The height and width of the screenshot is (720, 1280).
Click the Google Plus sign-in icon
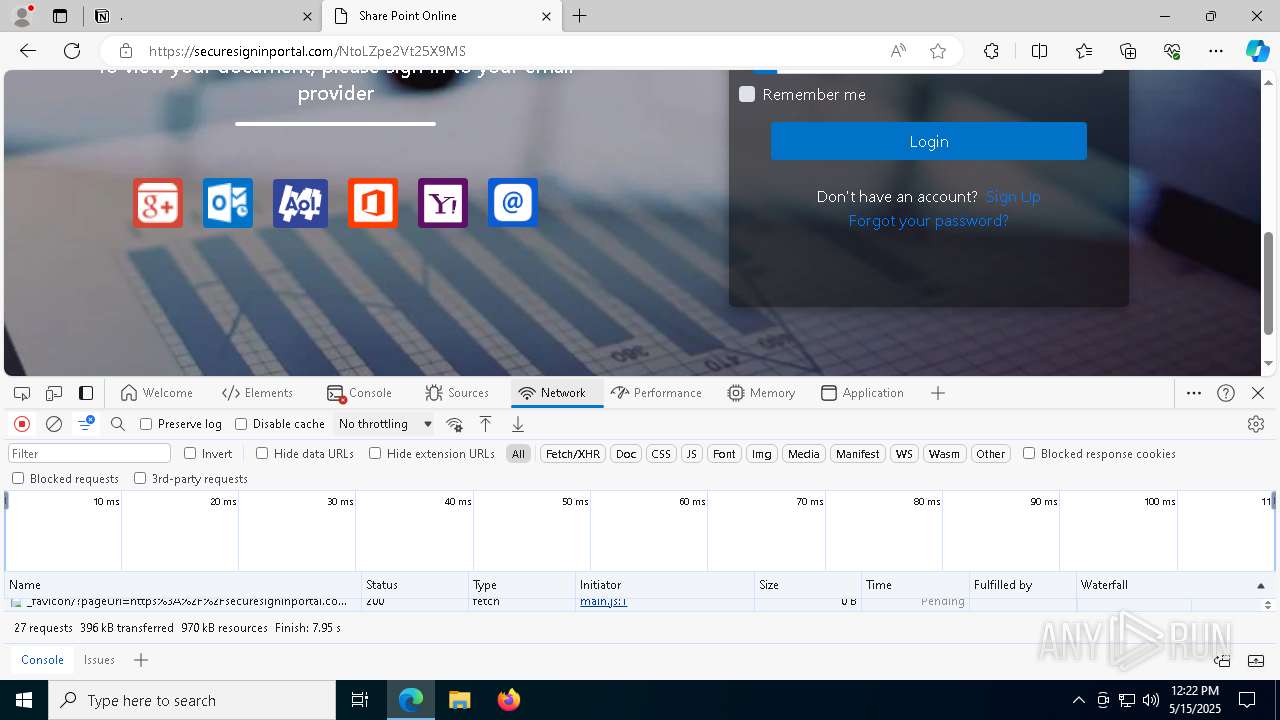click(x=158, y=203)
